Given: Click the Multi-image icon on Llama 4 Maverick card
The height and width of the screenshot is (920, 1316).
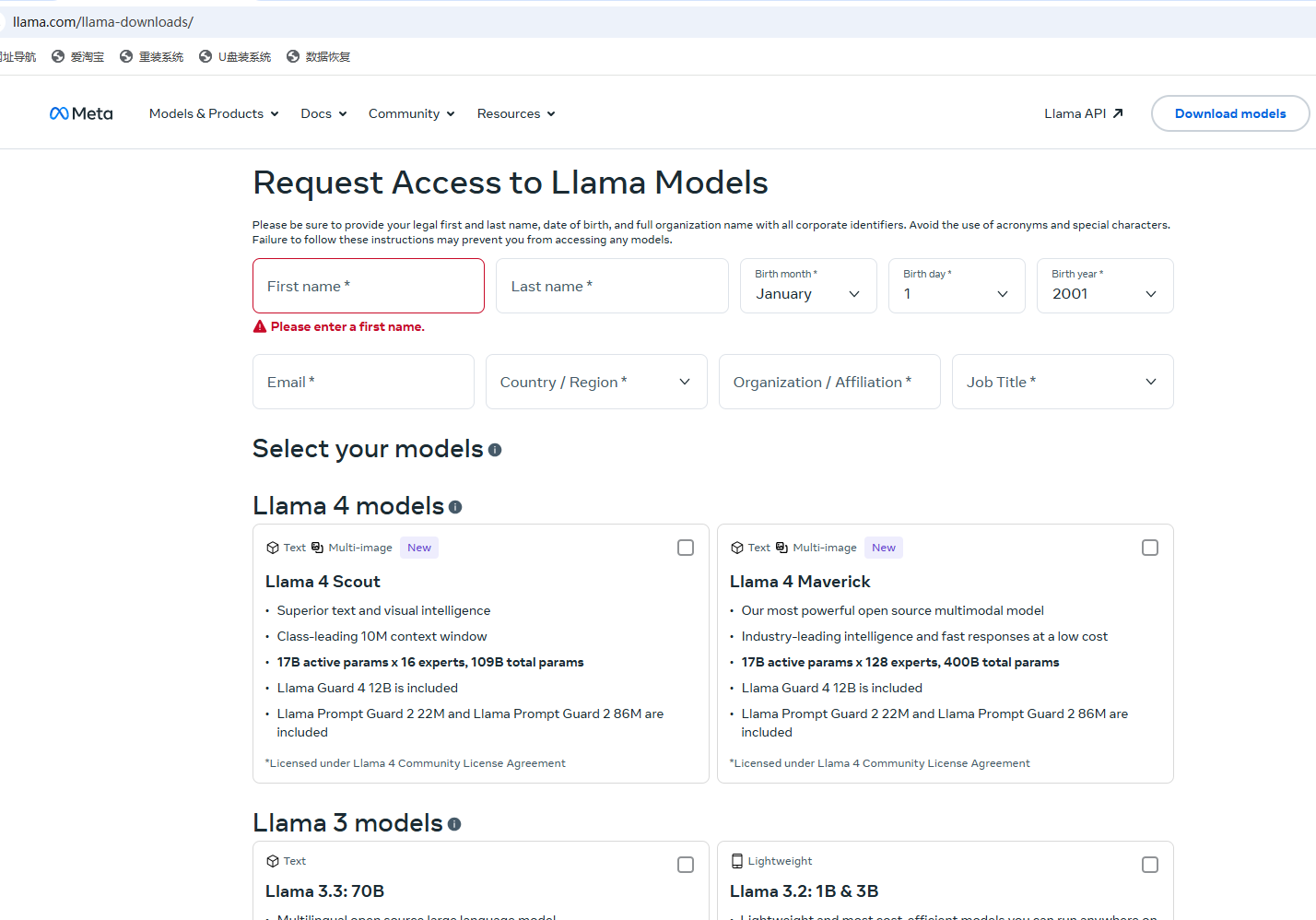Looking at the screenshot, I should pyautogui.click(x=781, y=547).
